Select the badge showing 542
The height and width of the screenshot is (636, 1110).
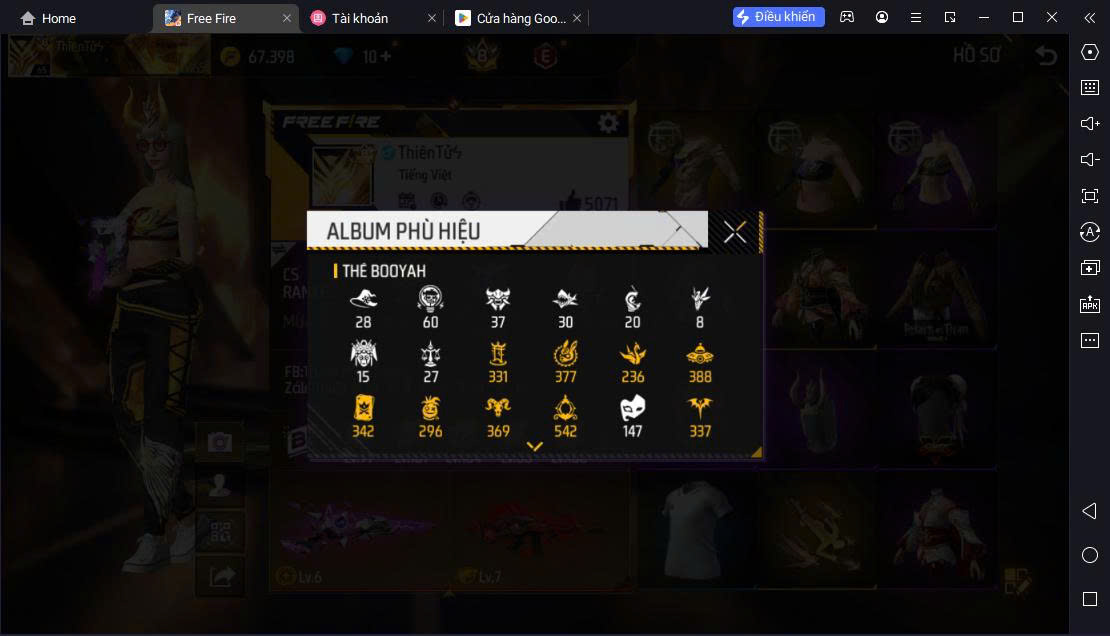565,416
